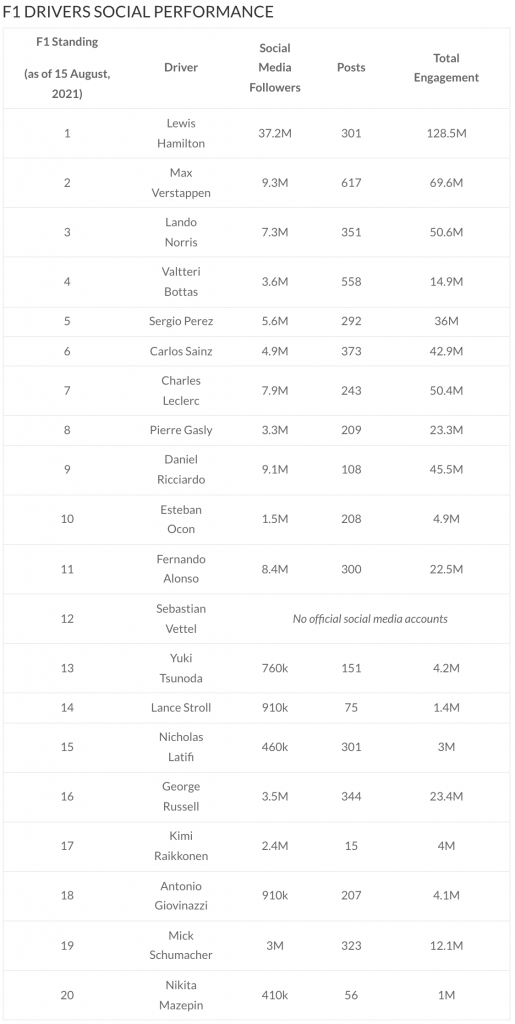515x1024 pixels.
Task: Click the F1 Drivers Social Performance title
Action: [138, 12]
